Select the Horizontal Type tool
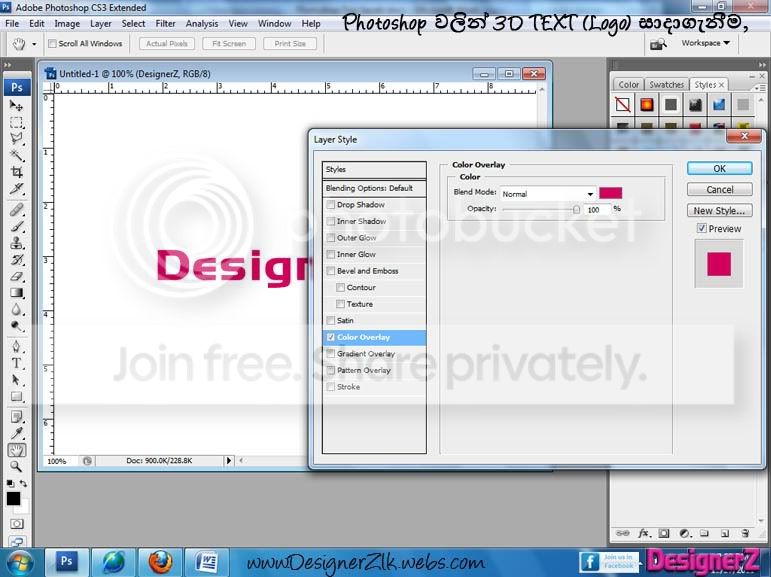771x577 pixels. 16,364
